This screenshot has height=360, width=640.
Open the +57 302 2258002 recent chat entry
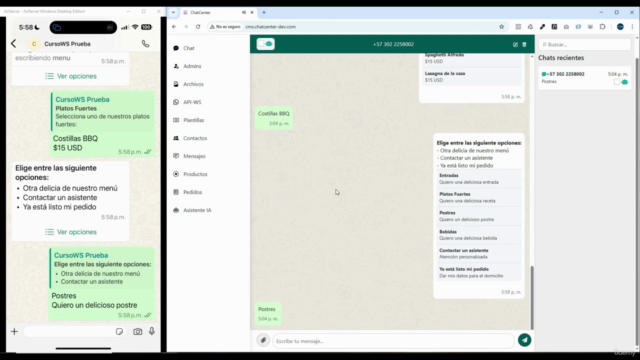point(584,78)
